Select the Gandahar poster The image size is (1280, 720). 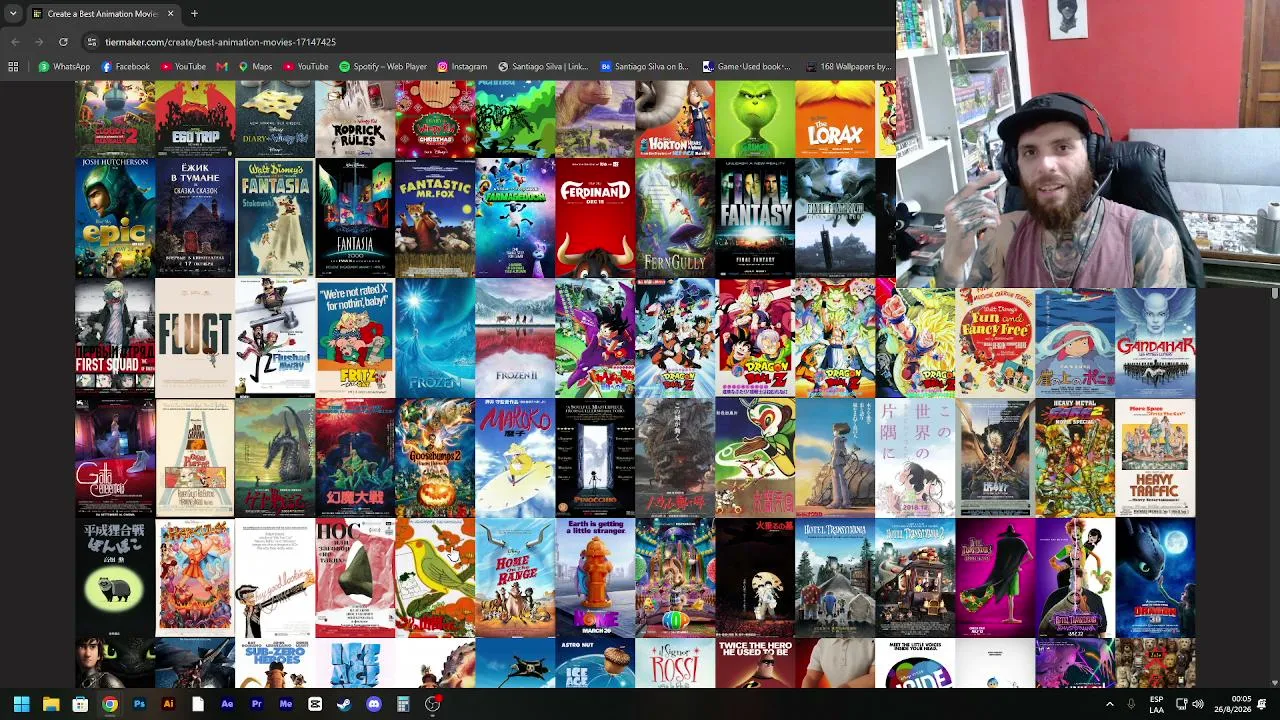point(1155,343)
